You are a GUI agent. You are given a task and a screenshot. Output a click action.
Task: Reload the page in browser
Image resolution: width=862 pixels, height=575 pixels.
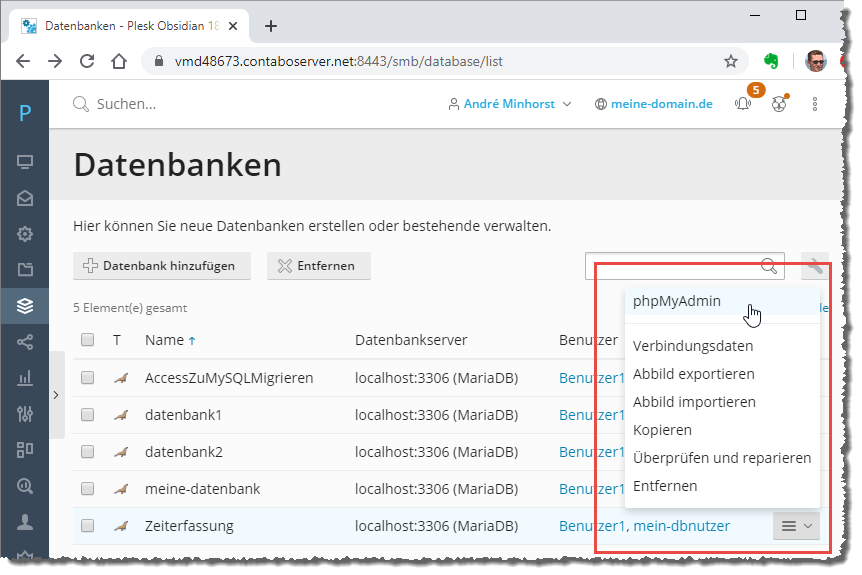87,61
